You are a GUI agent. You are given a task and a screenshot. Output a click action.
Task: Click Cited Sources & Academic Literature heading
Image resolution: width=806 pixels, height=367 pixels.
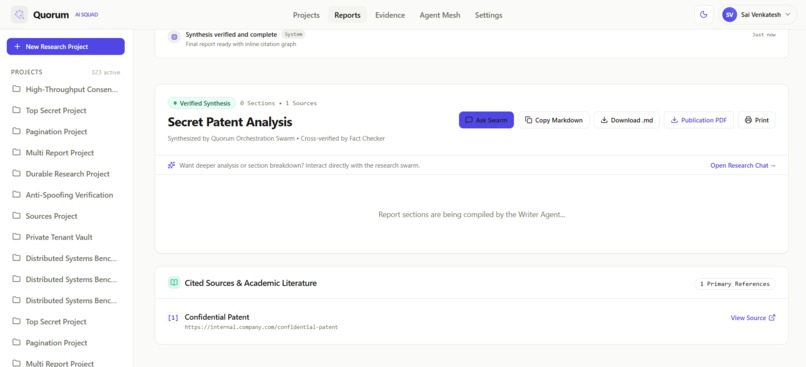tap(250, 283)
